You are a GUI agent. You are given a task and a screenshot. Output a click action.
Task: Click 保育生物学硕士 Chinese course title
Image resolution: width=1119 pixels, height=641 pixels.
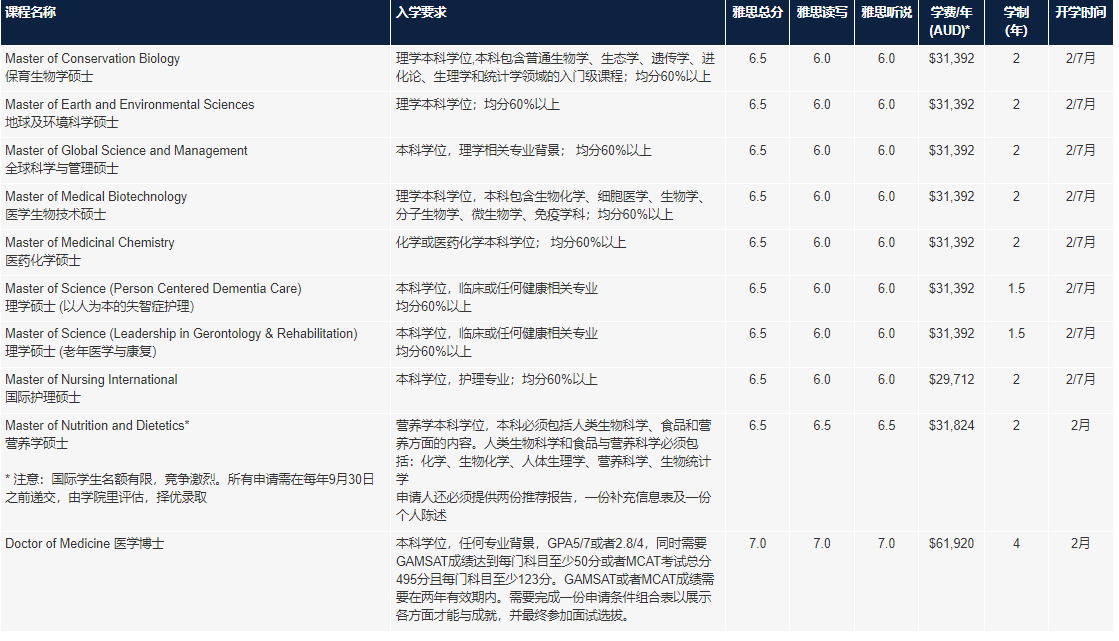[49, 76]
